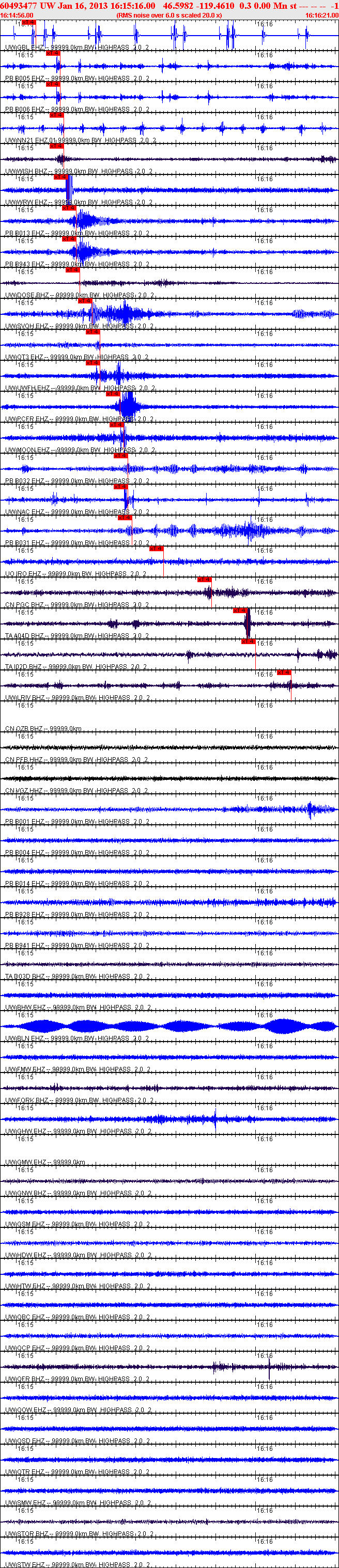Click the RMS noise scaling note
The image size is (339, 1568).
click(169, 15)
